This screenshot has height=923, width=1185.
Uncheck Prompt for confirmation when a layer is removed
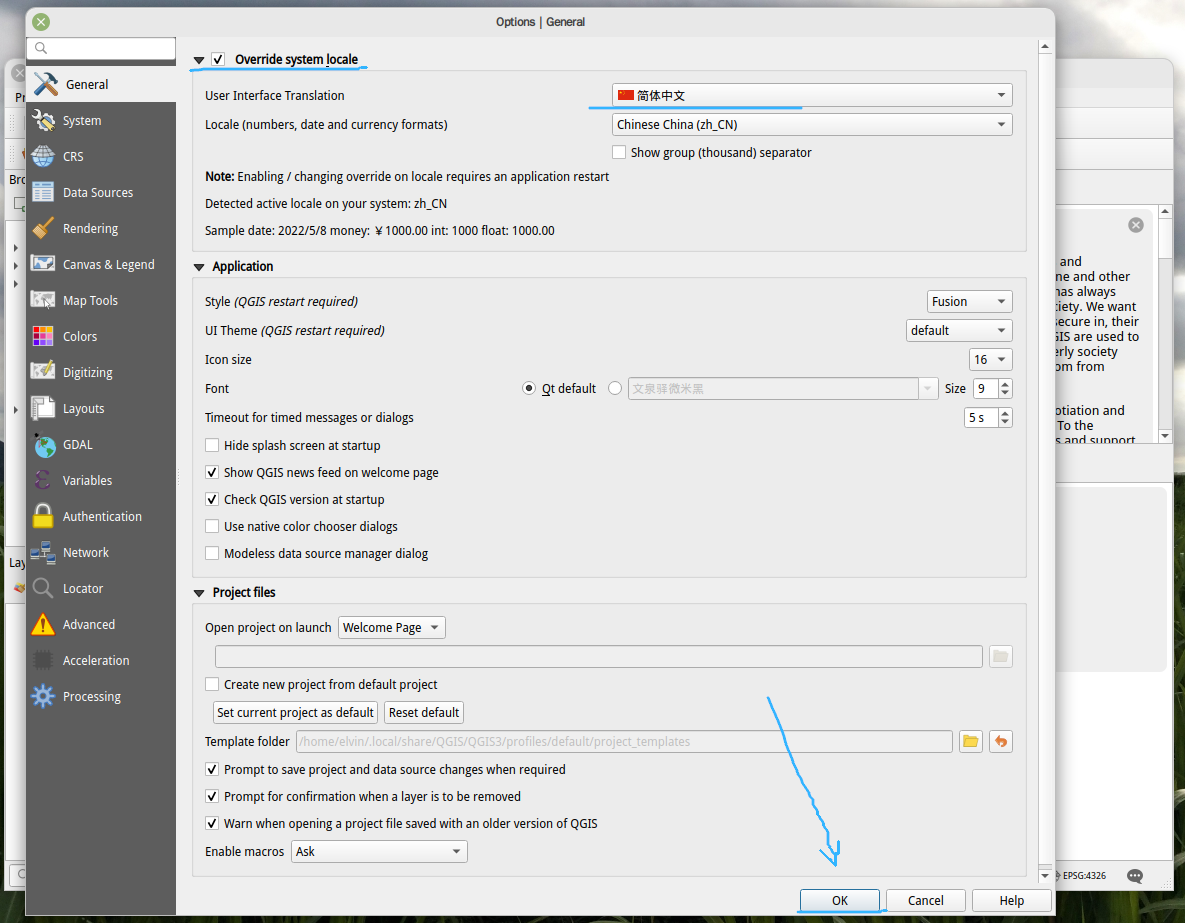tap(212, 797)
